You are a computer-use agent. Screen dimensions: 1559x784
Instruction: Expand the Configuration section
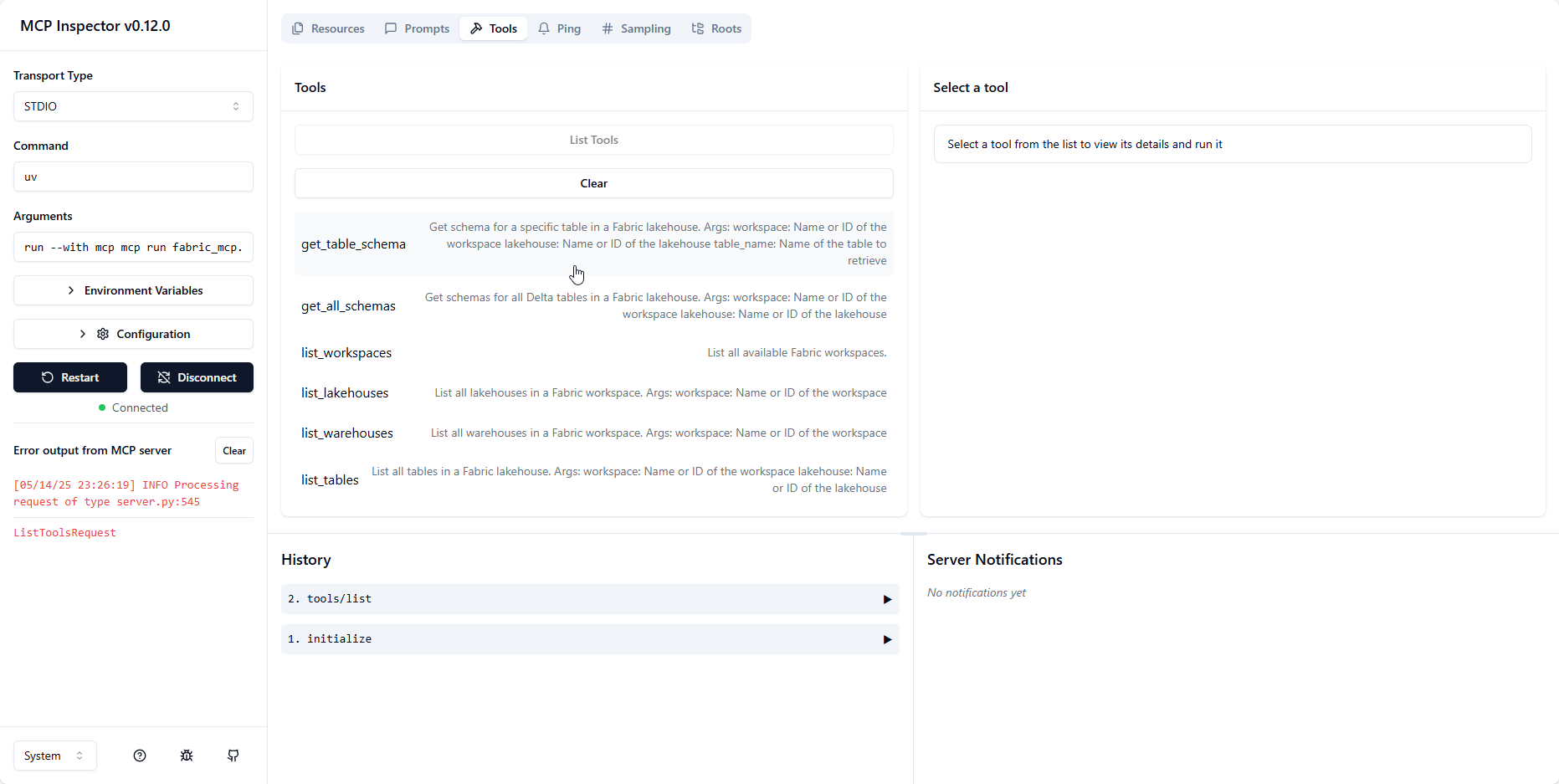click(x=133, y=334)
